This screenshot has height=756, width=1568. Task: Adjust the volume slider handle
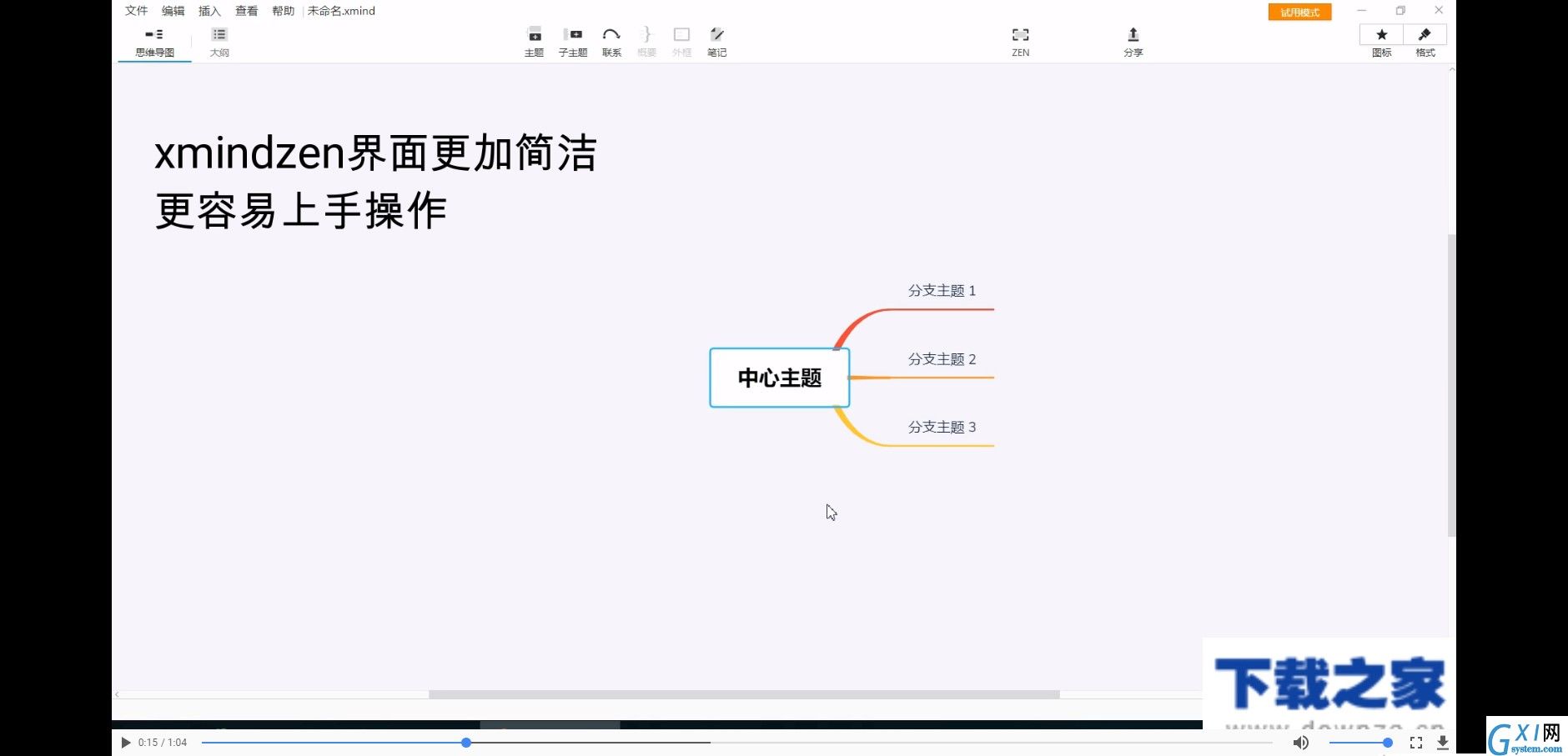(x=1388, y=742)
